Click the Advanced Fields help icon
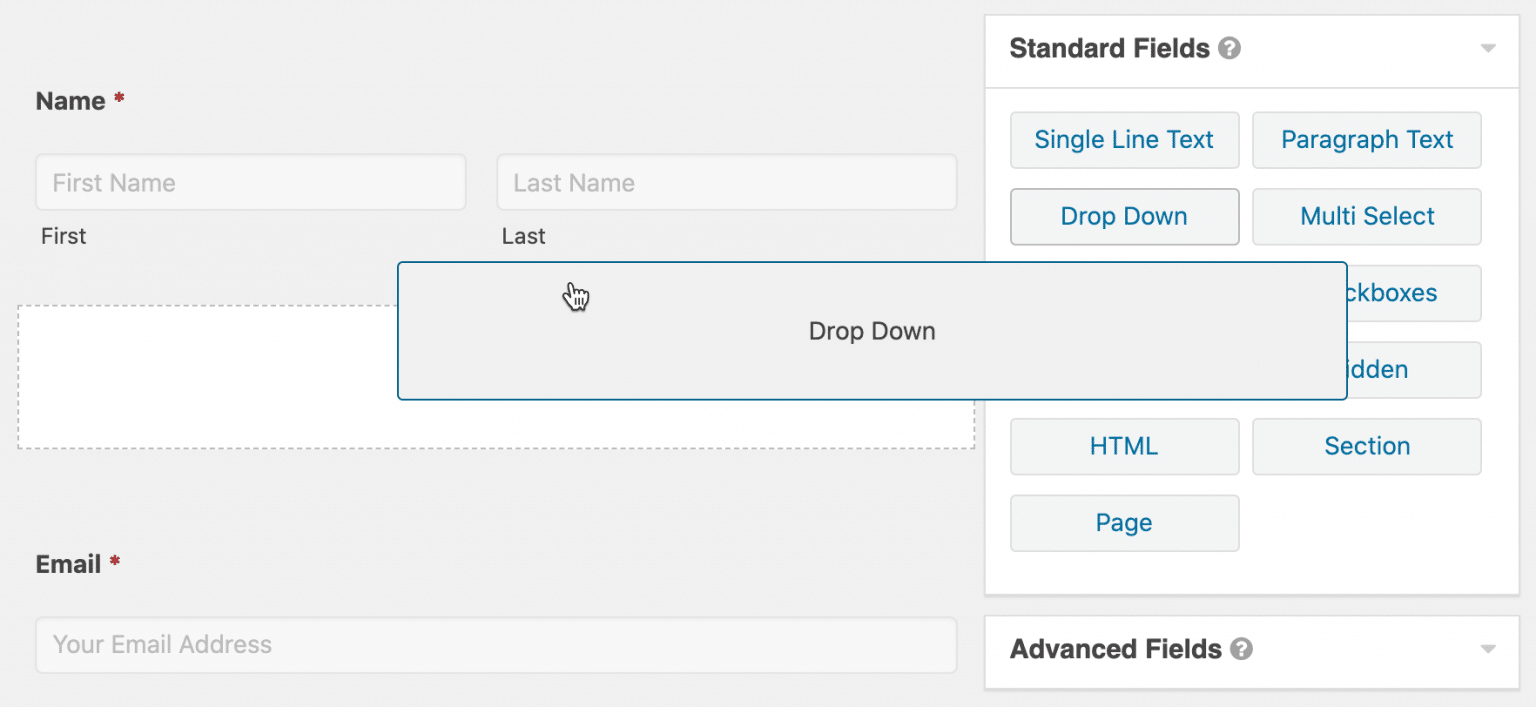The width and height of the screenshot is (1536, 707). pyautogui.click(x=1241, y=649)
